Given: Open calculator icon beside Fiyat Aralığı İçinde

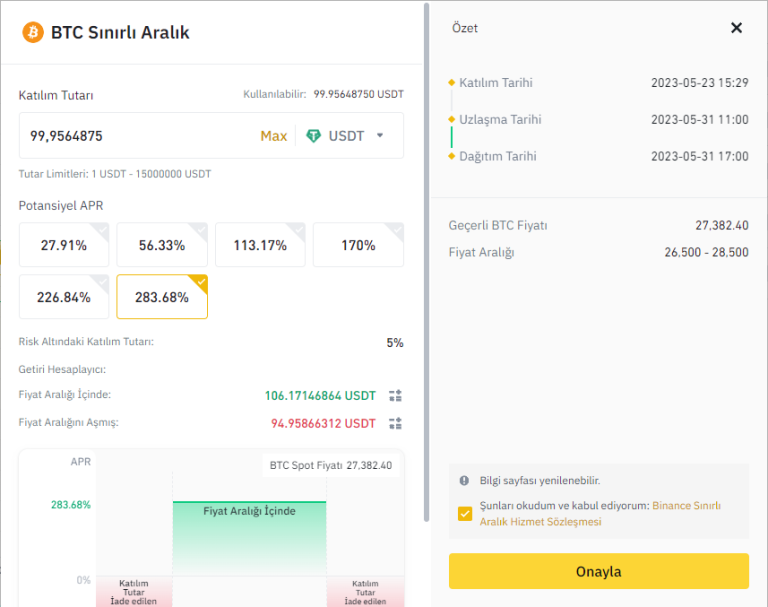Looking at the screenshot, I should (395, 396).
